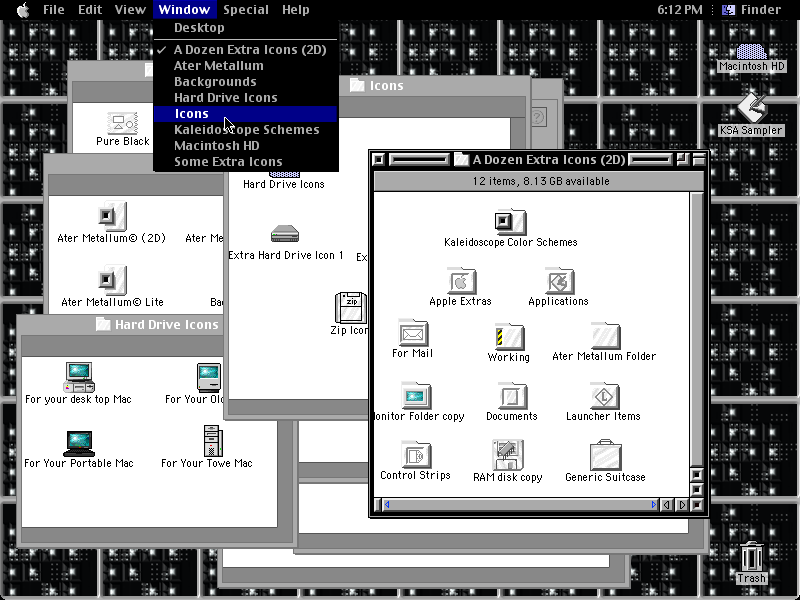Open the Finder application menu
Screen dimensions: 800x600
752,10
